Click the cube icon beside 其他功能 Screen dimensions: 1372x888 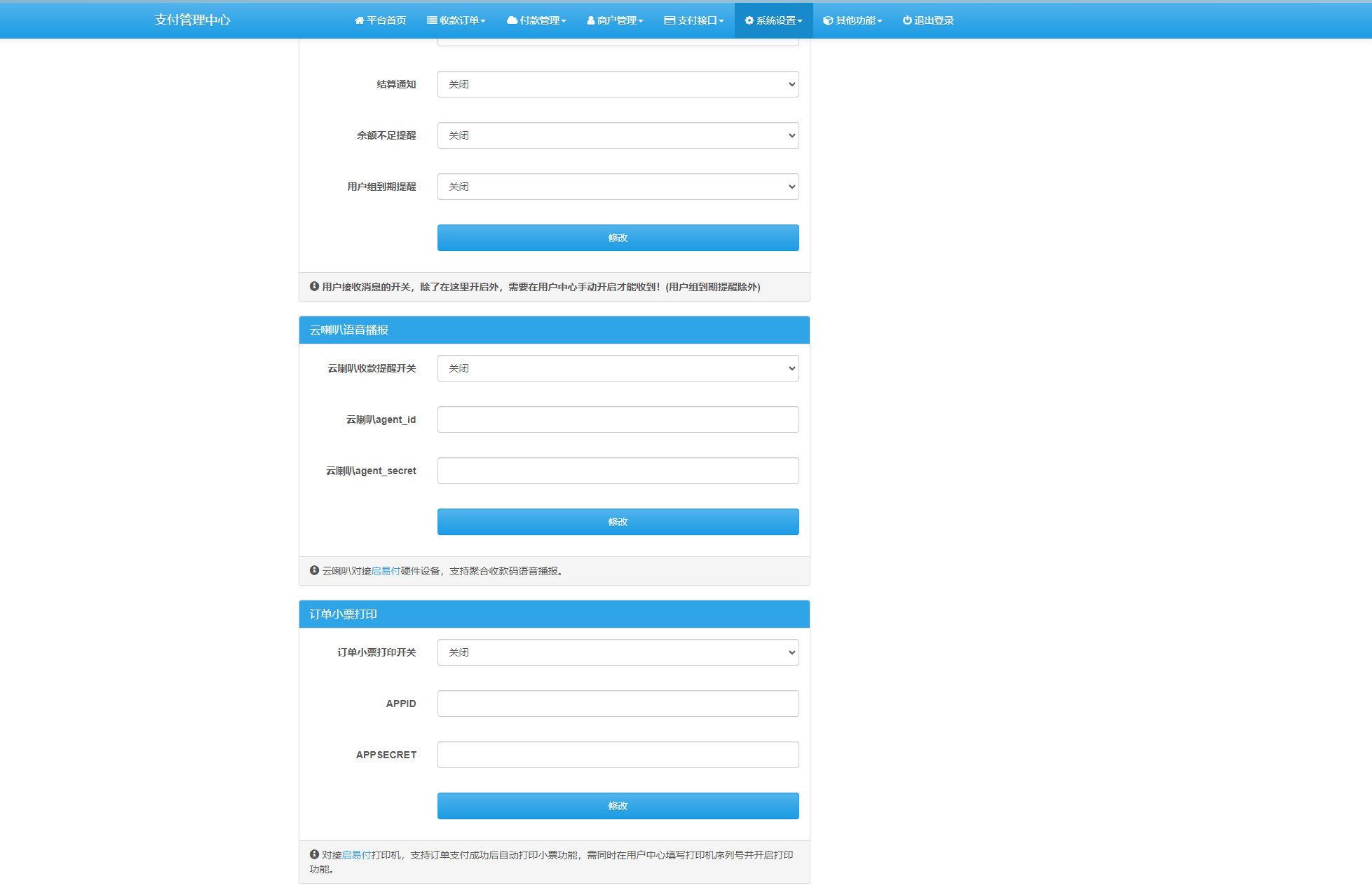(x=828, y=20)
